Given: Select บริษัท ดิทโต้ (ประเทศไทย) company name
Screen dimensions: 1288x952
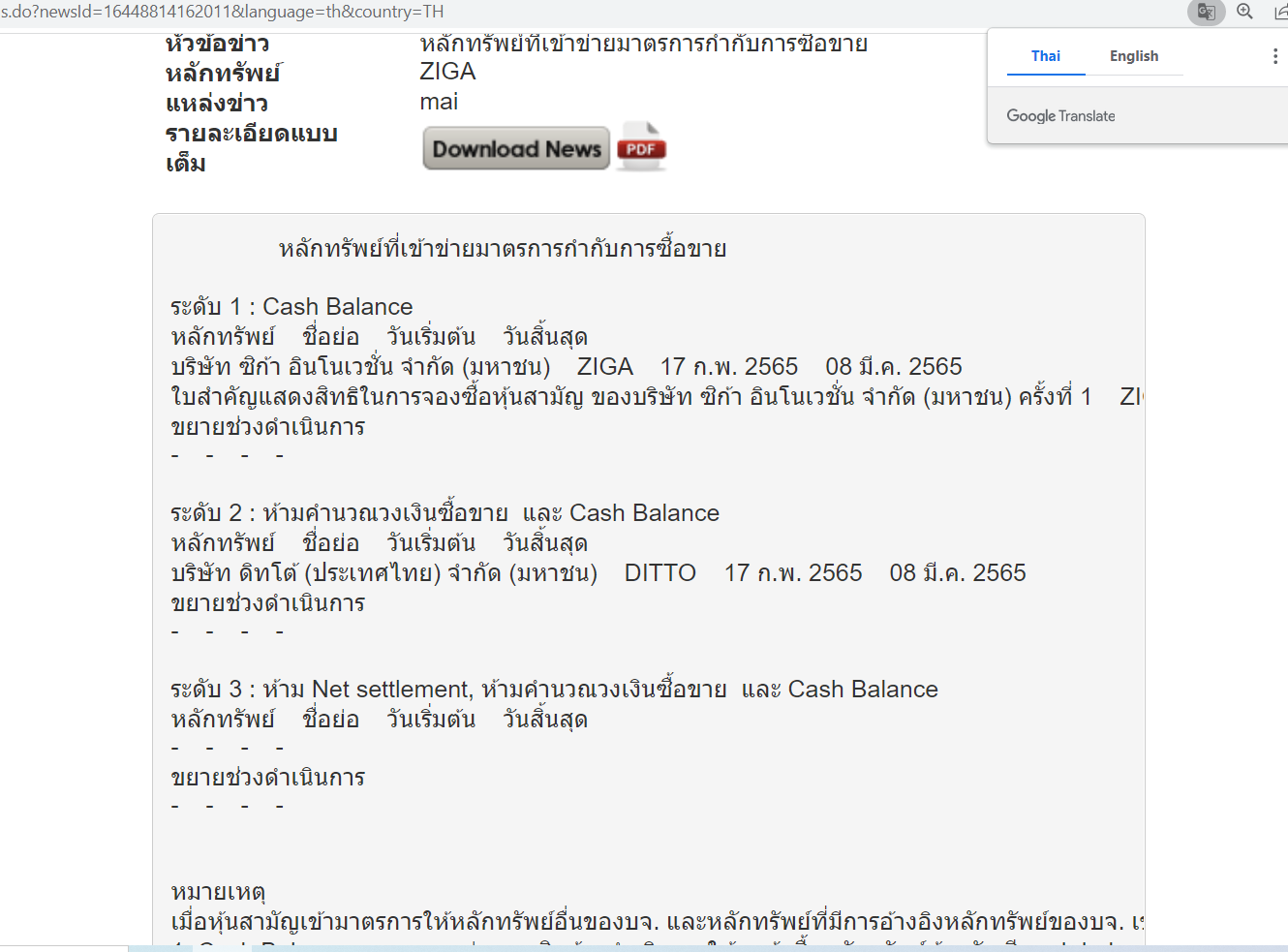Looking at the screenshot, I should pos(383,573).
